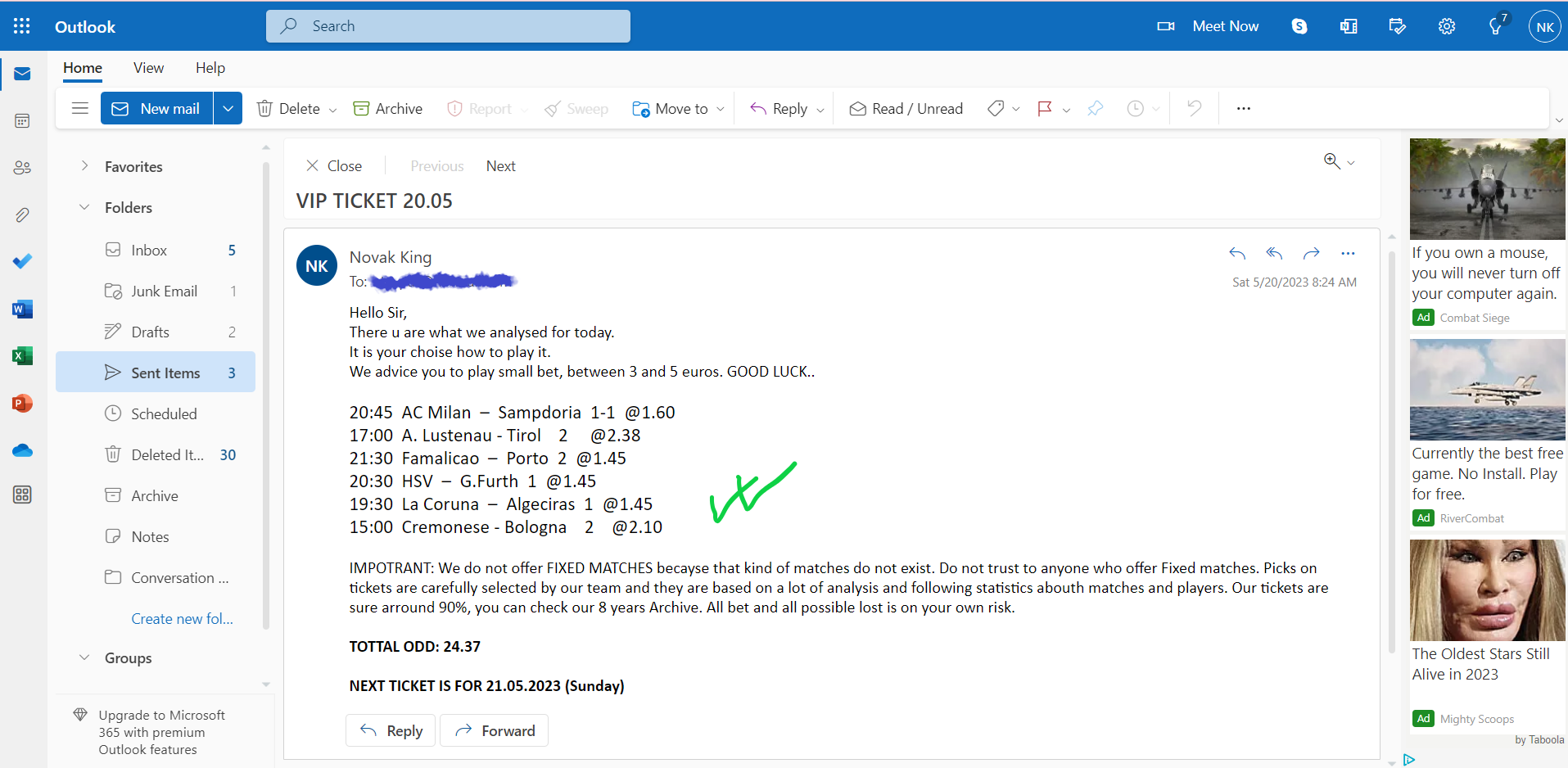Open the Combat Siege ad thumbnail
1568x768 pixels.
[1487, 188]
